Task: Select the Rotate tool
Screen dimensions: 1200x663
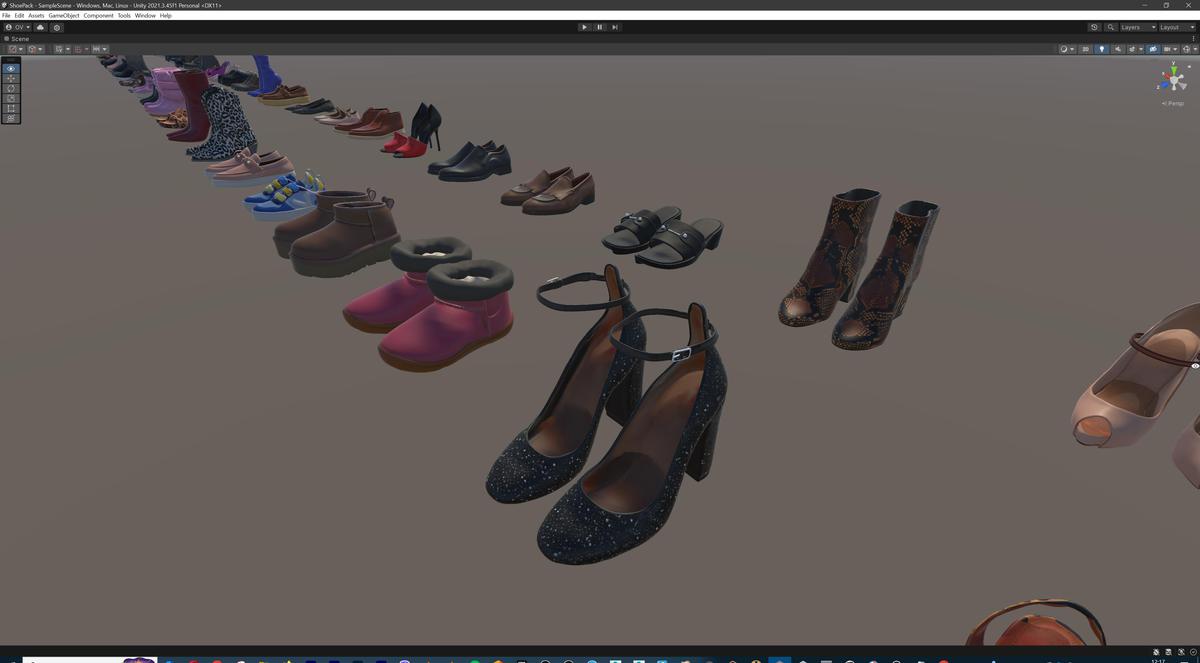Action: (x=10, y=88)
